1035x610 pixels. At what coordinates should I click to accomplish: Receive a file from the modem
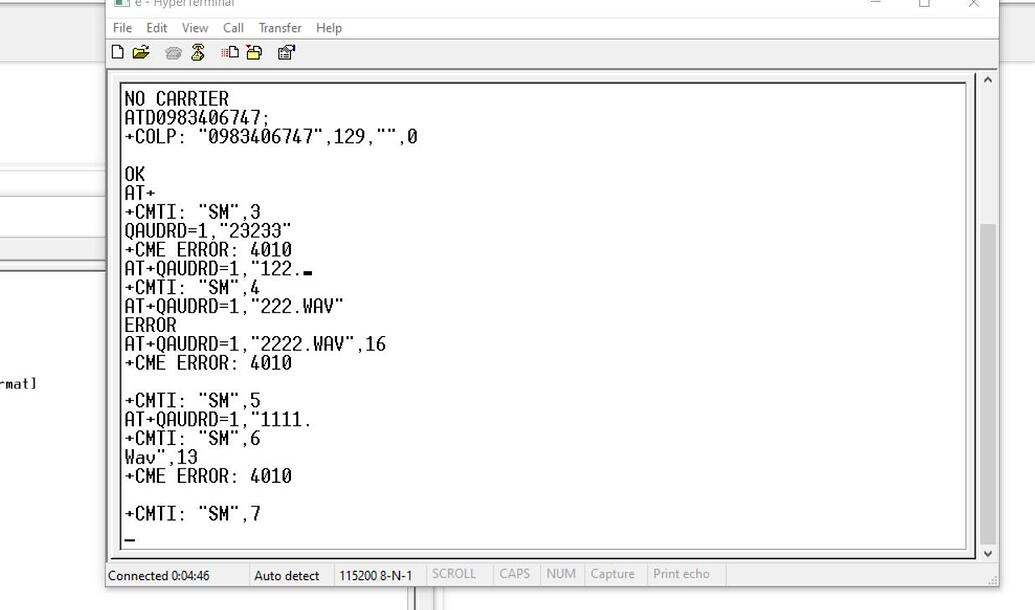tap(253, 52)
